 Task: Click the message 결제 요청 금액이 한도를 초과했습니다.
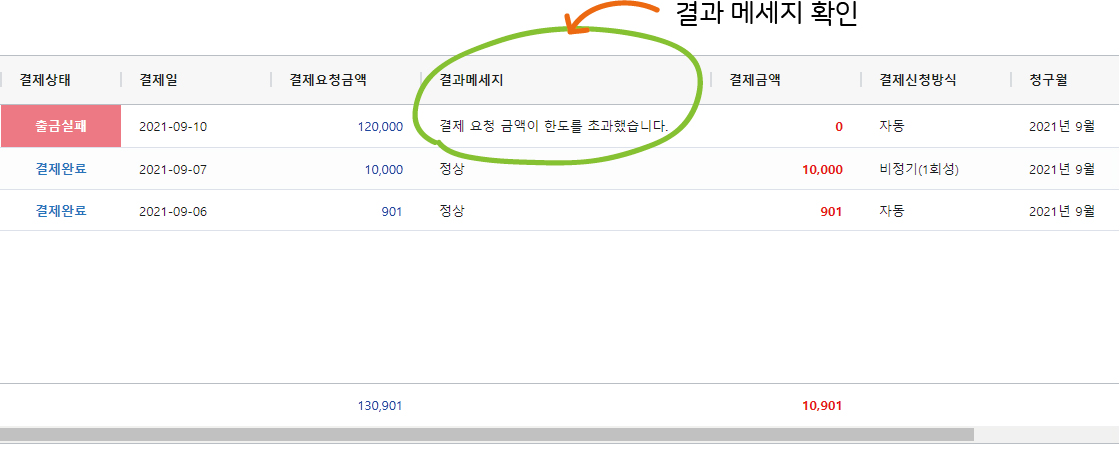(x=554, y=126)
